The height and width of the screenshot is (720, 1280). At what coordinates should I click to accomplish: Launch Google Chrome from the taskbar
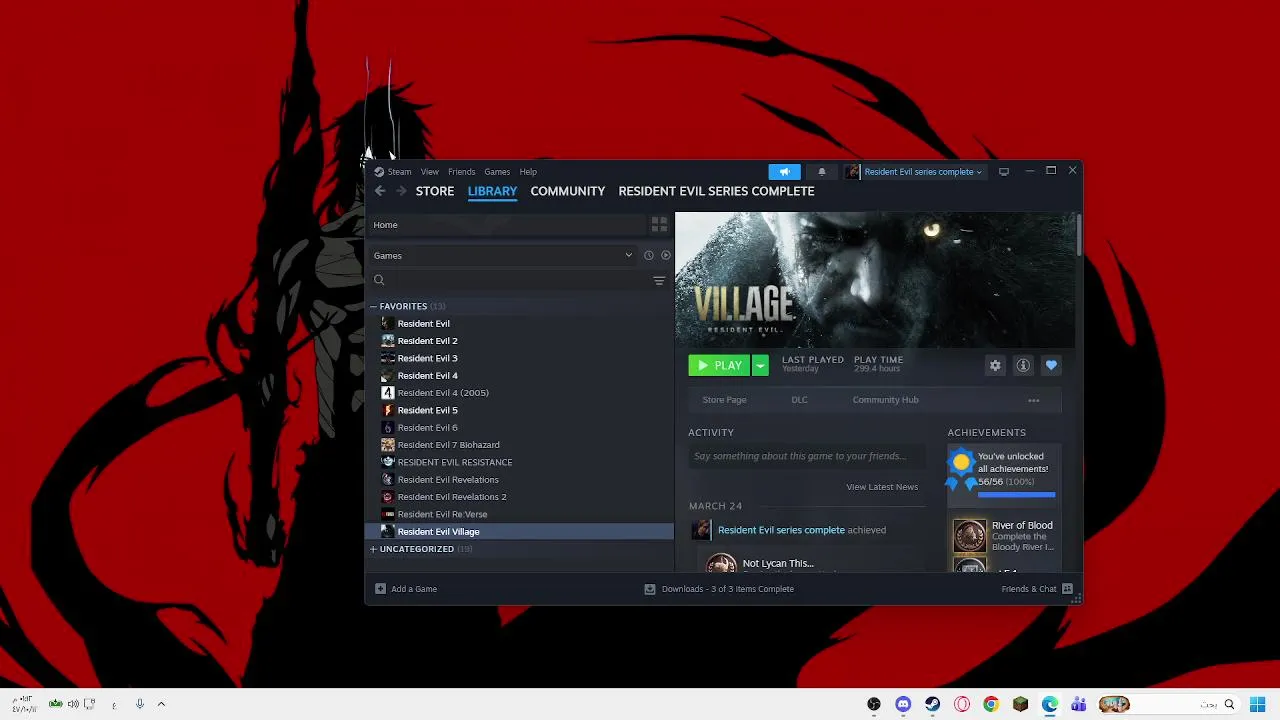[x=991, y=704]
